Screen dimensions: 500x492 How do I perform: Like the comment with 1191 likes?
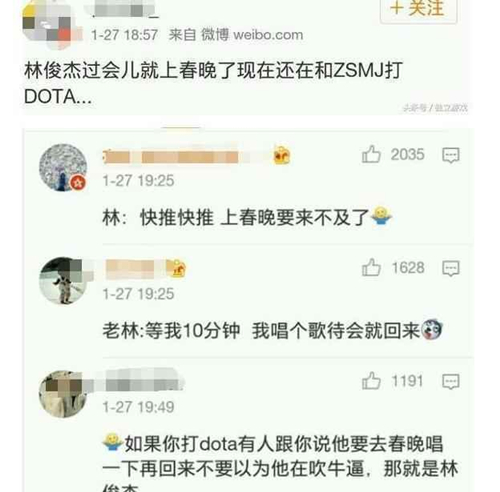coord(371,381)
